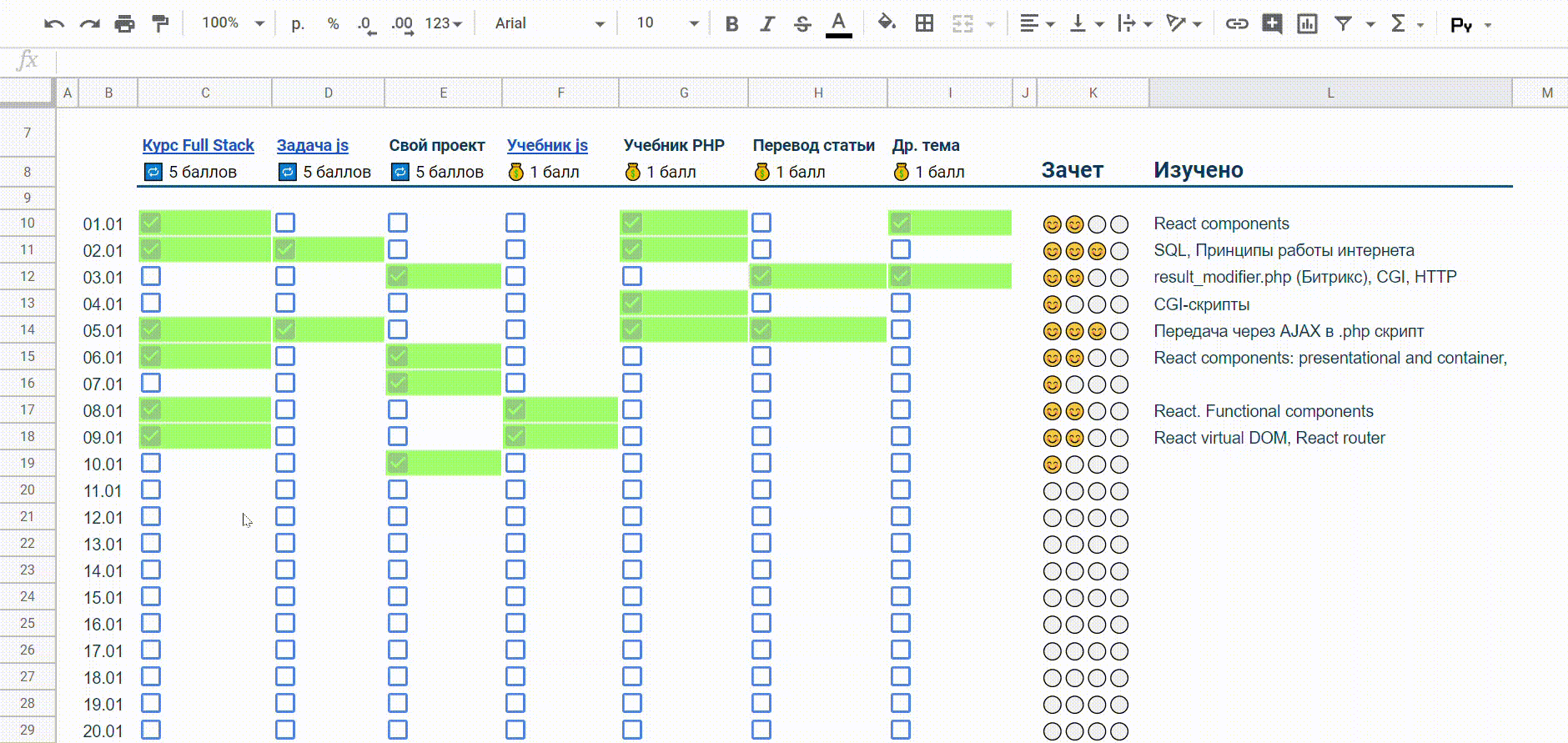Open the Arial font dropdown
The height and width of the screenshot is (743, 1568).
[550, 23]
